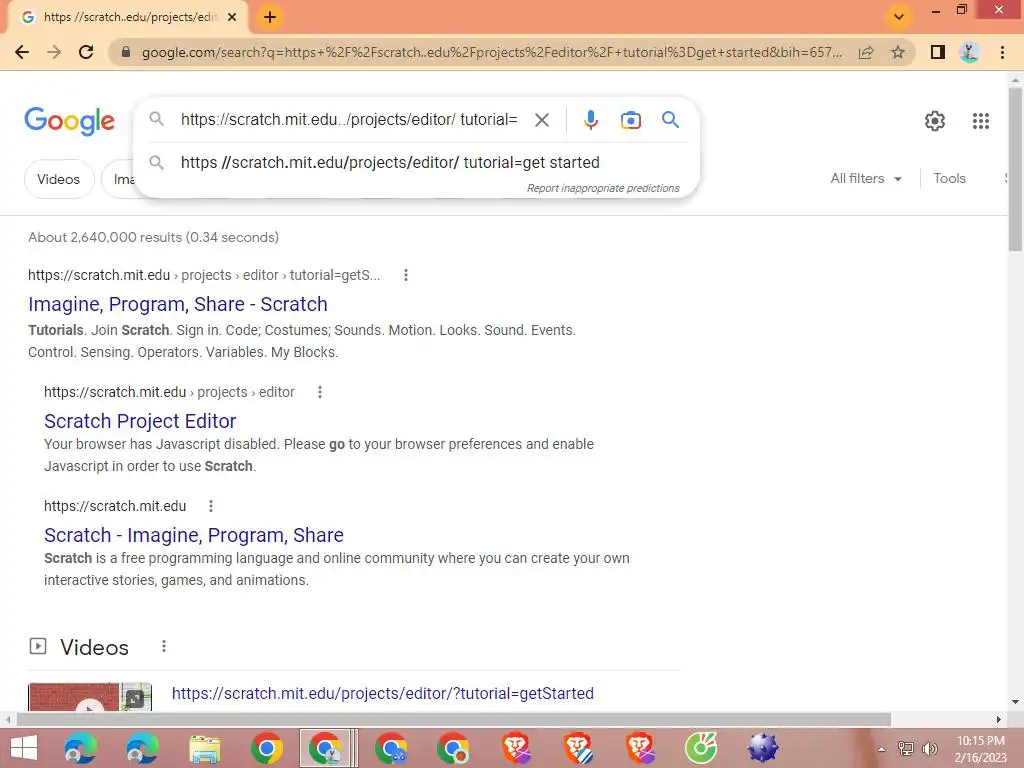Open a new tab with plus button
The image size is (1024, 768).
pos(270,17)
